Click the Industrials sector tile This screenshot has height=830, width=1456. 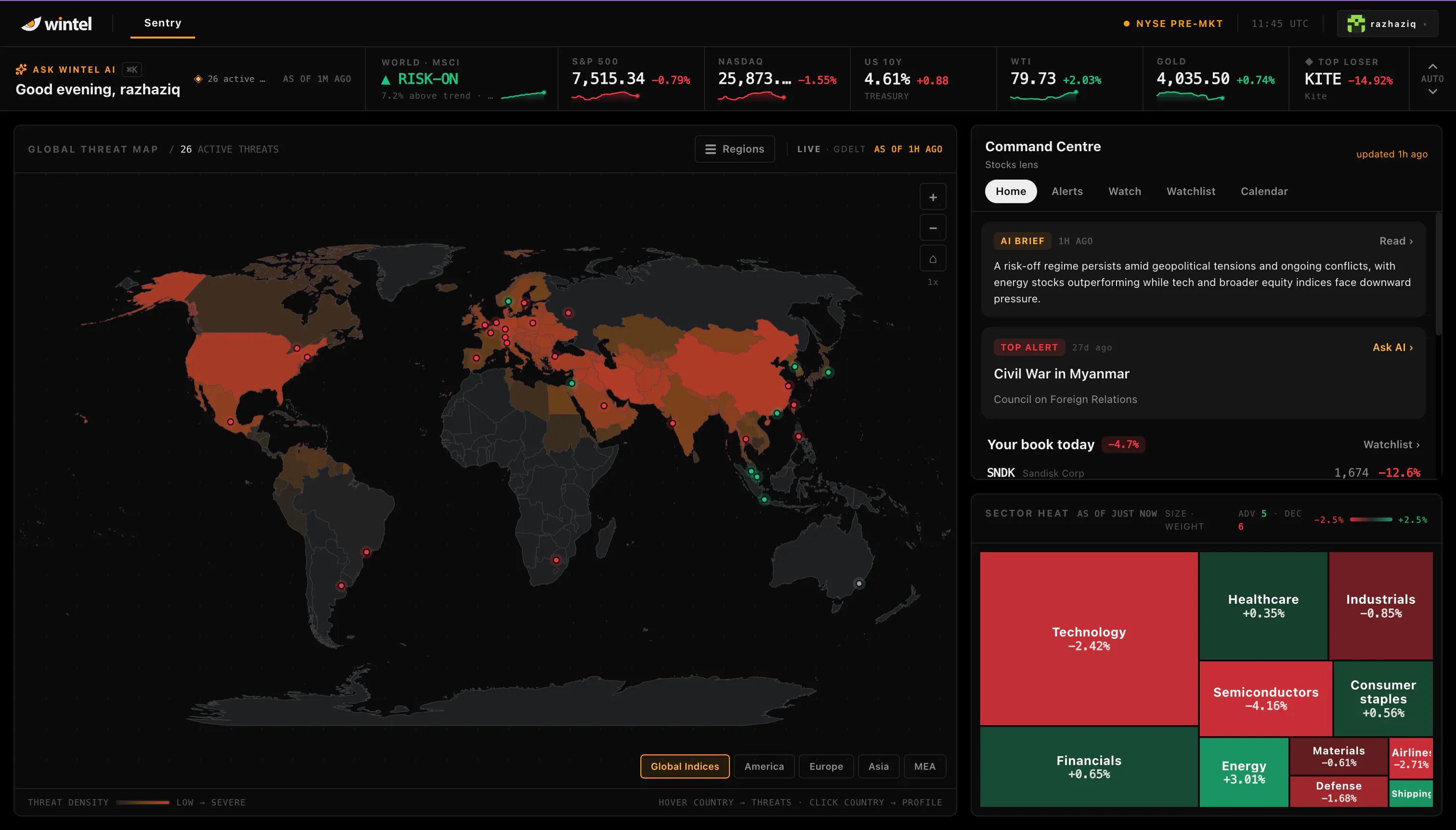click(1380, 605)
